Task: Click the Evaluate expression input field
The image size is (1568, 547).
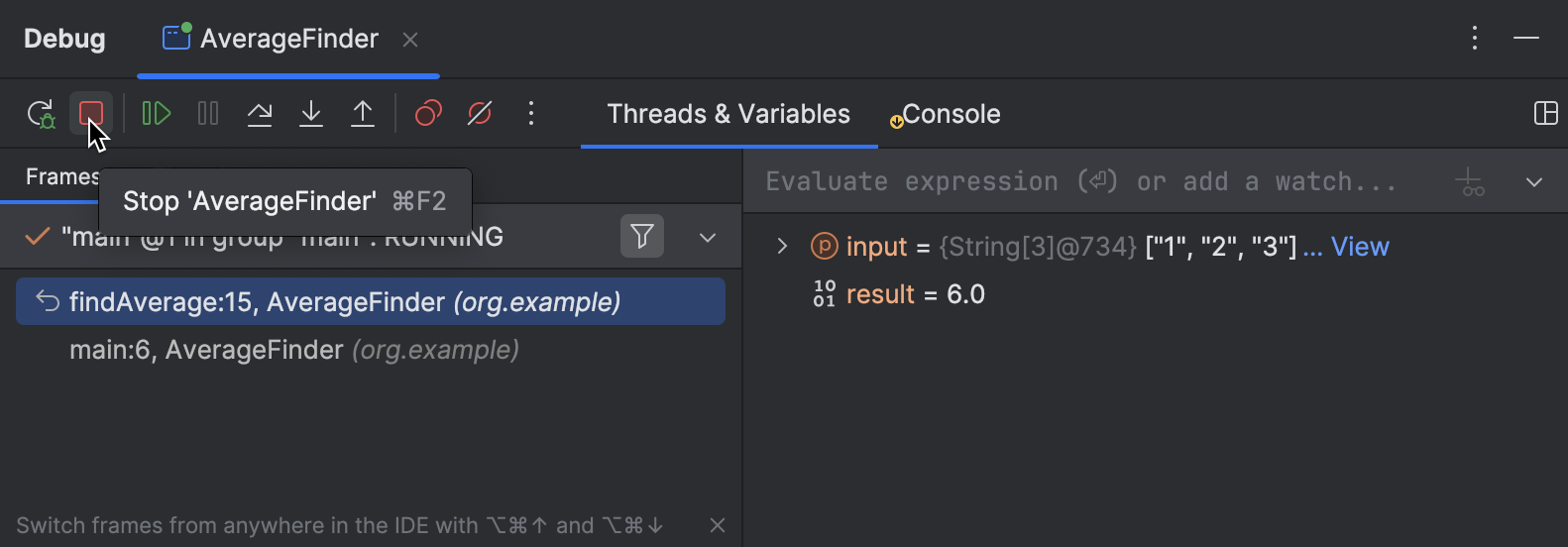Action: tap(1080, 182)
